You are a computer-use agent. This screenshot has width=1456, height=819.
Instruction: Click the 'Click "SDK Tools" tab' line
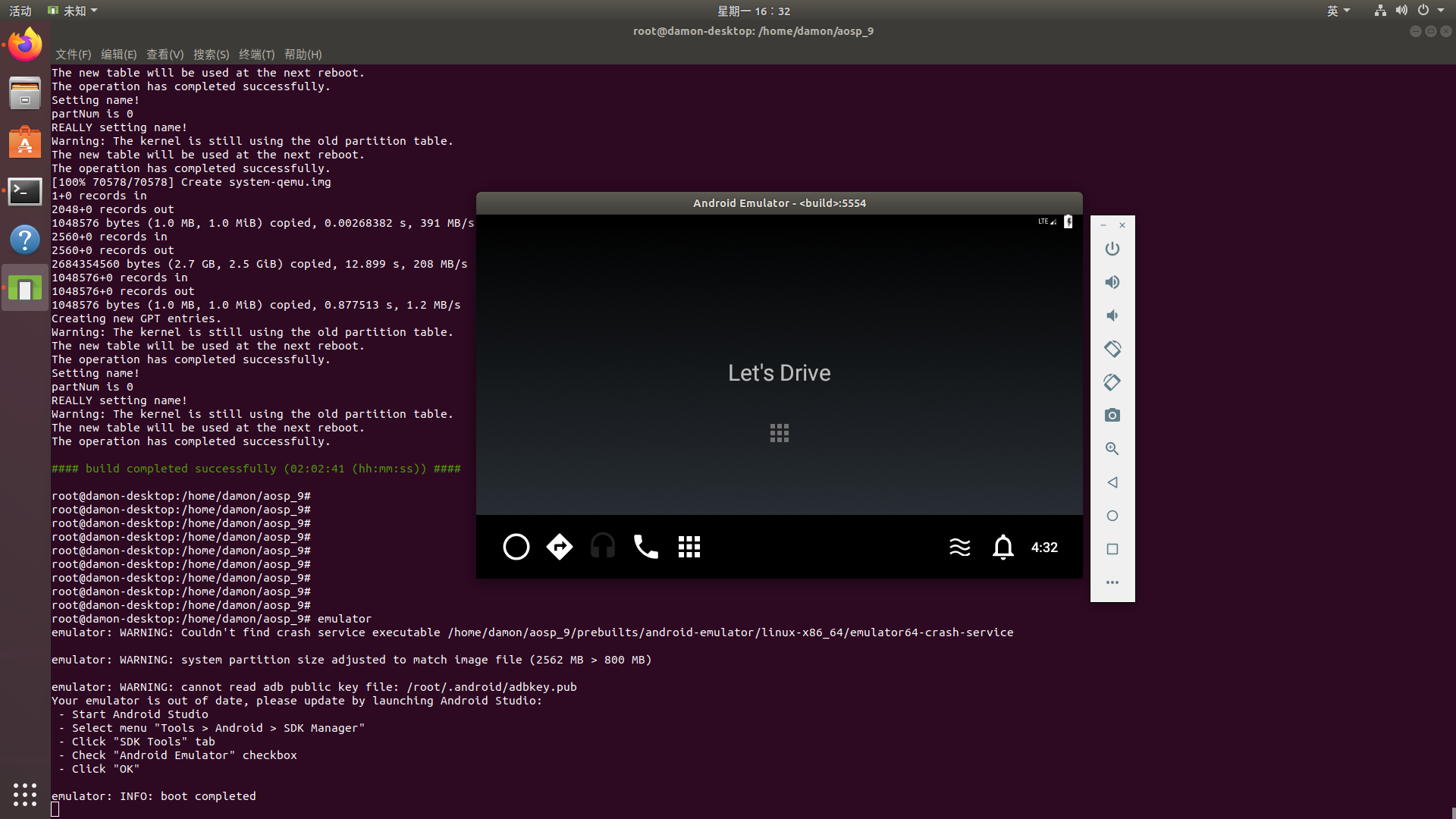136,742
